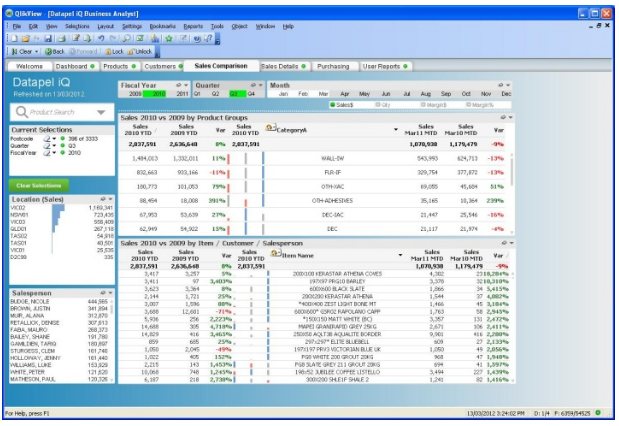
Task: Click the green Clear Selections button
Action: pos(39,186)
